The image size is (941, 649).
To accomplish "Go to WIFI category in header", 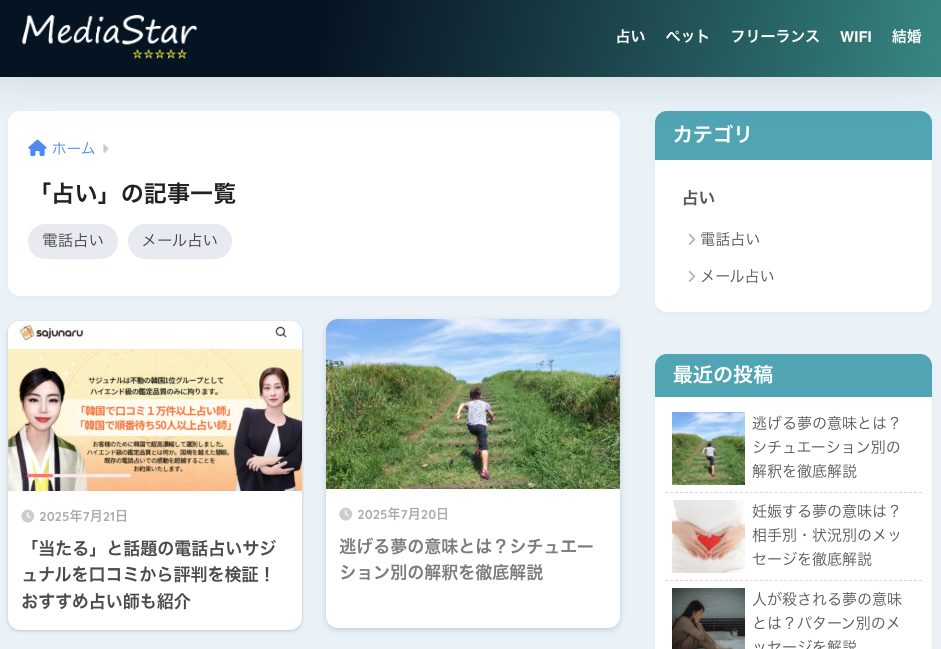I will (855, 37).
